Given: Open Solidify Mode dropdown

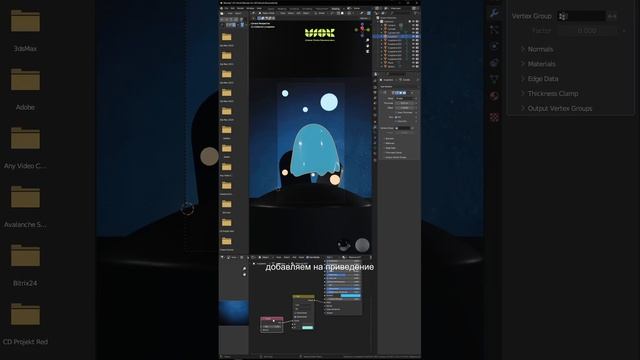Looking at the screenshot, I should [x=405, y=98].
